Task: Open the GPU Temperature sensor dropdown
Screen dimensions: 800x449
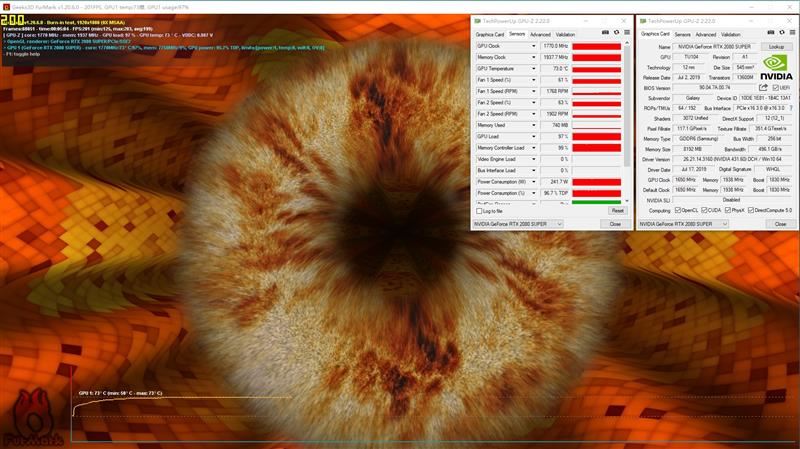Action: 534,68
